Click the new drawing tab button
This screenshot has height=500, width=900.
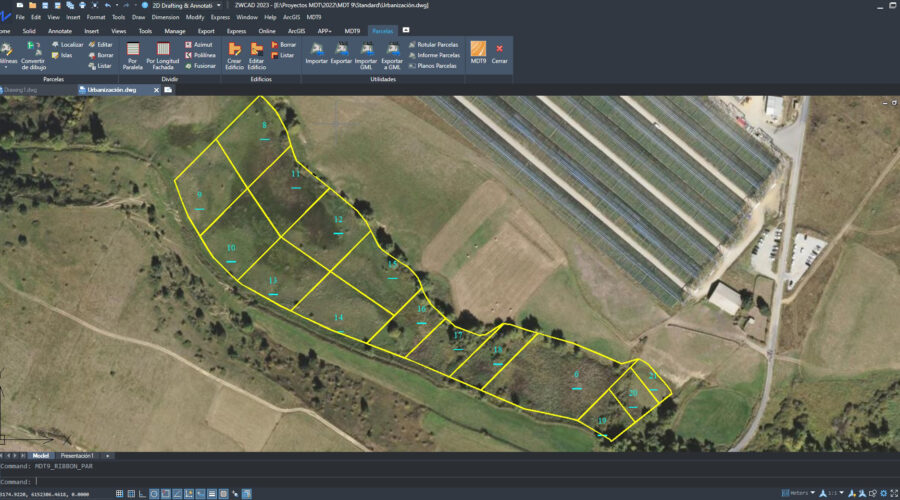(168, 90)
